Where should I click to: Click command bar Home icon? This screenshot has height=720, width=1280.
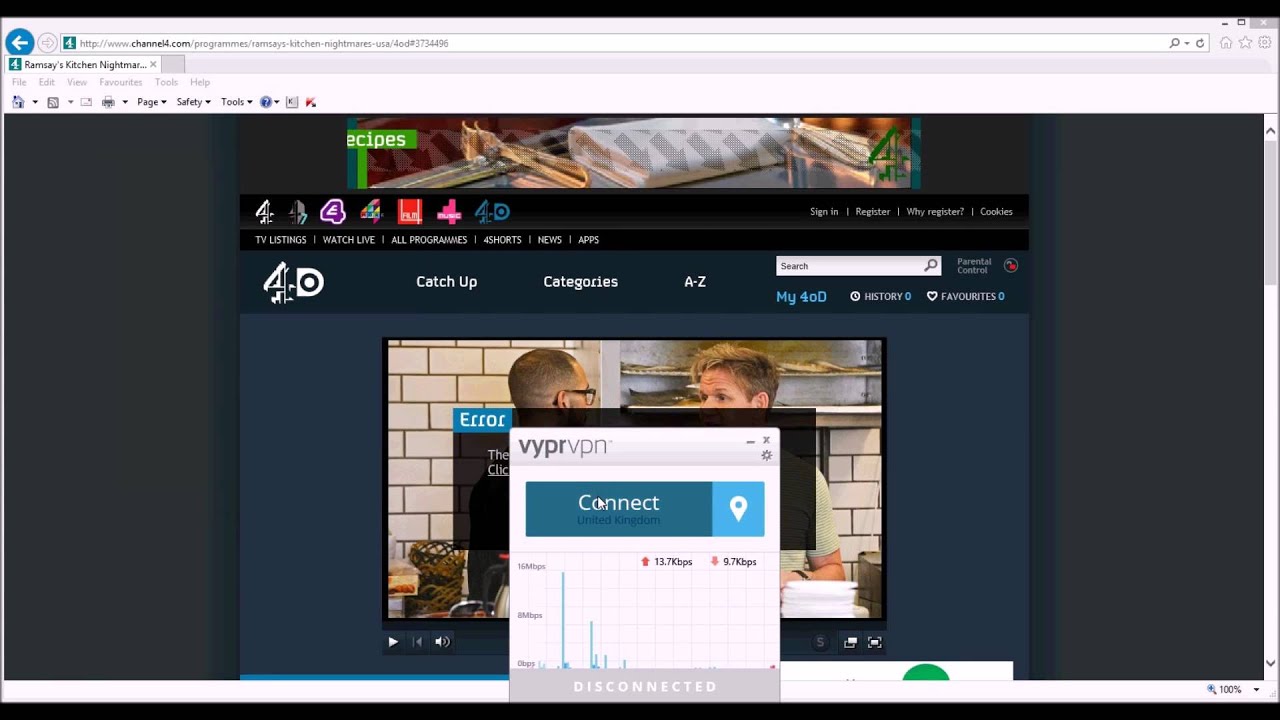18,102
